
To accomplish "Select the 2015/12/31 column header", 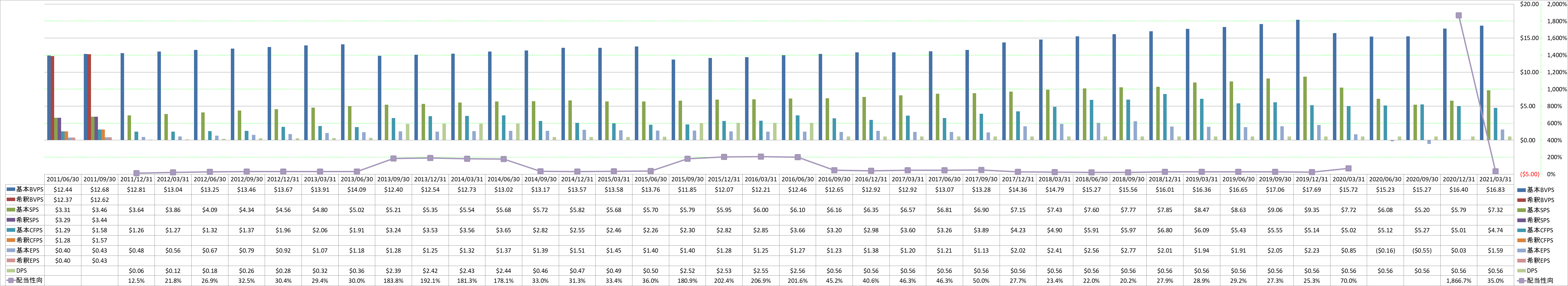I will tap(724, 179).
